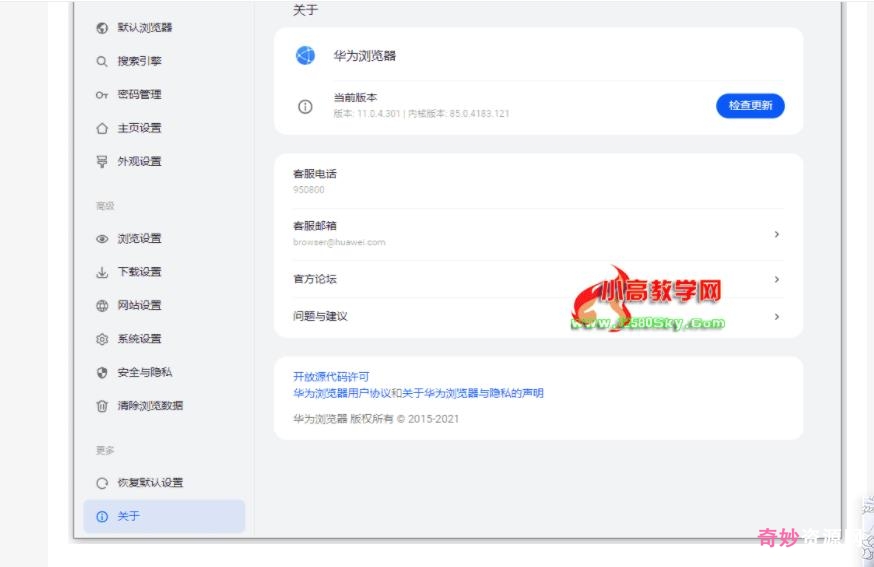Click the 950800 phone number
Viewport: 874px width, 567px height.
(x=309, y=190)
